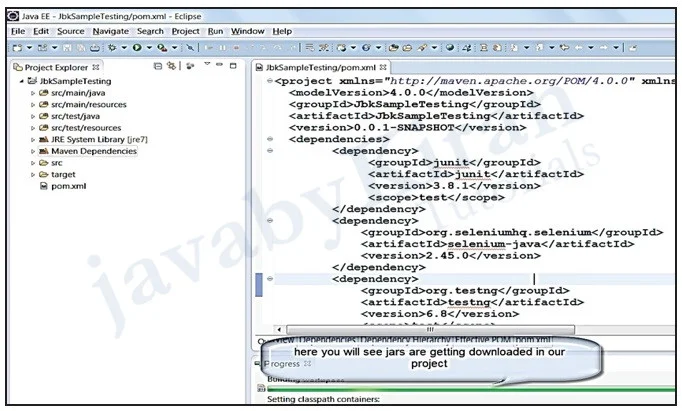Click the Search flashlight toolbar icon
This screenshot has width=682, height=411.
pos(422,48)
